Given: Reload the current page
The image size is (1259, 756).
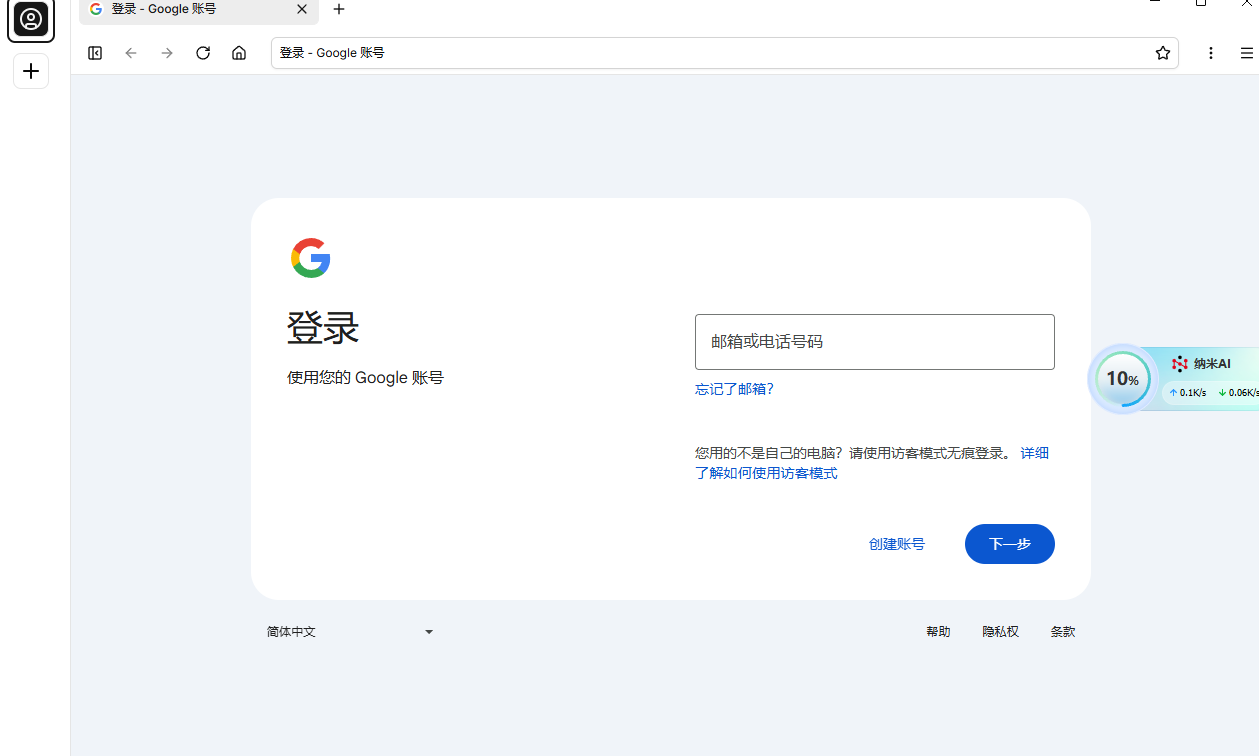Looking at the screenshot, I should coord(203,53).
